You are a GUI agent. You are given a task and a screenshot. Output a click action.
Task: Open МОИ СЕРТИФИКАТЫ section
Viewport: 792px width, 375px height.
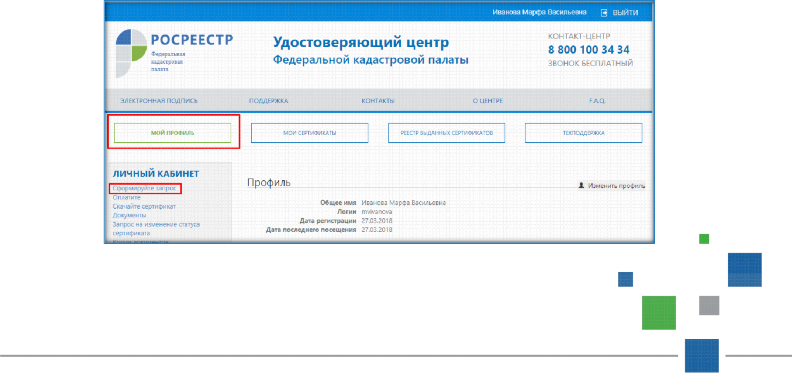pos(310,133)
